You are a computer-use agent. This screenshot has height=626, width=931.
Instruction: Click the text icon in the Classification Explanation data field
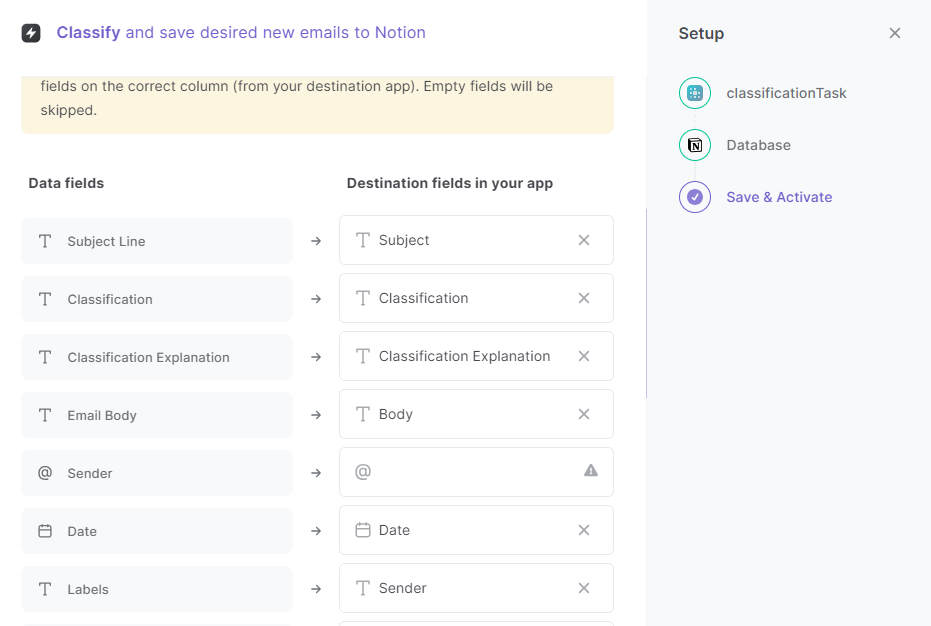tap(45, 357)
